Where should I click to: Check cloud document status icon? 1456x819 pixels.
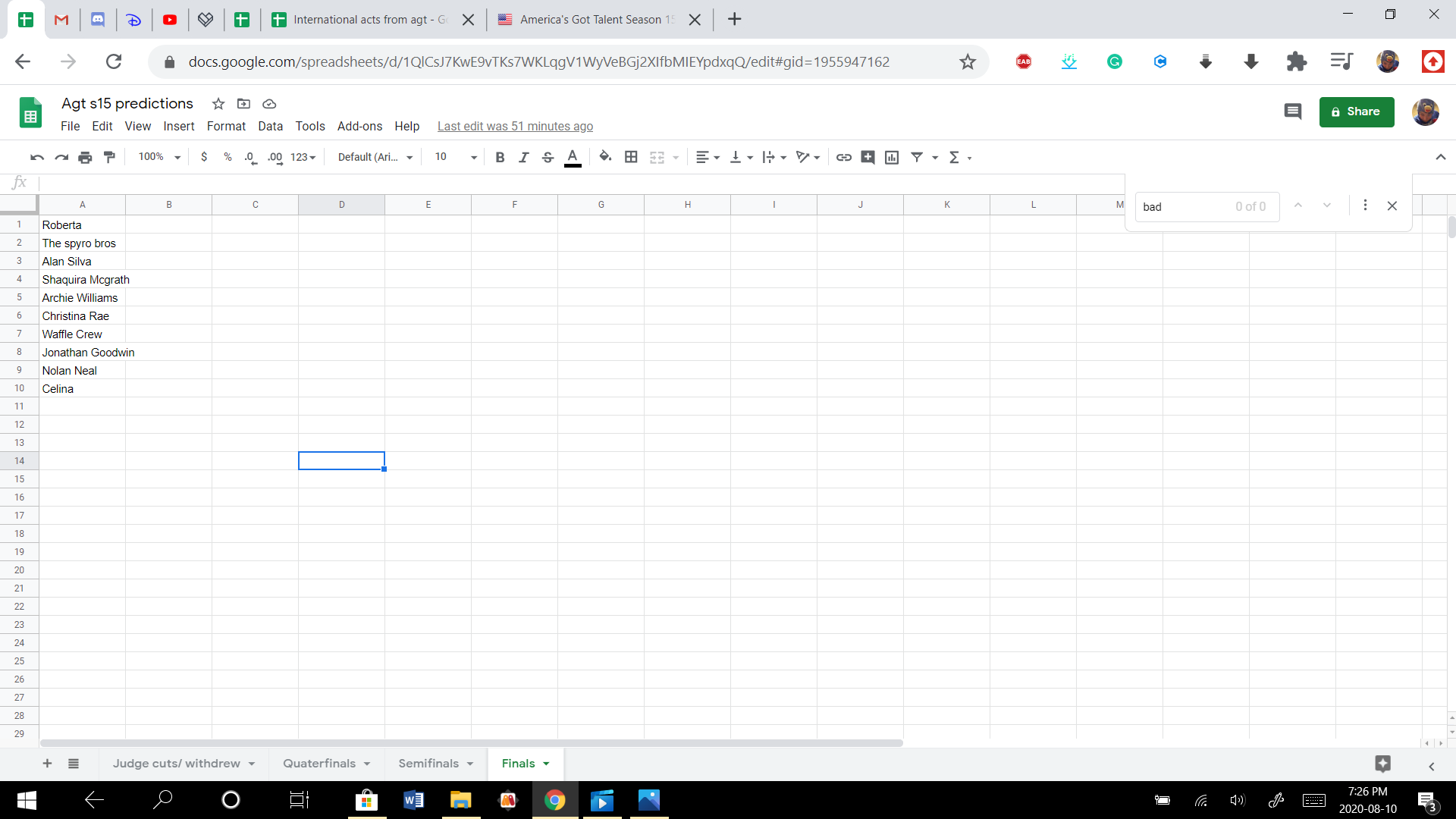tap(269, 104)
